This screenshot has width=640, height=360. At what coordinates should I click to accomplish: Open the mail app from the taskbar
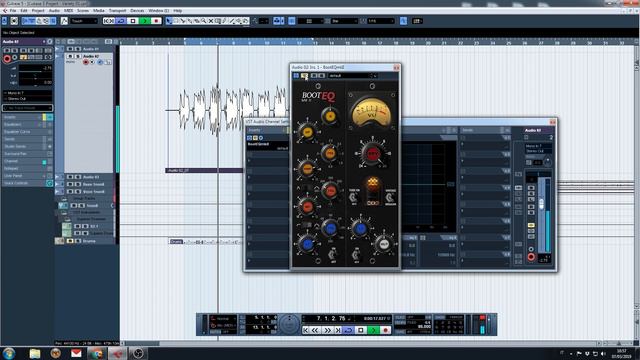[x=76, y=353]
